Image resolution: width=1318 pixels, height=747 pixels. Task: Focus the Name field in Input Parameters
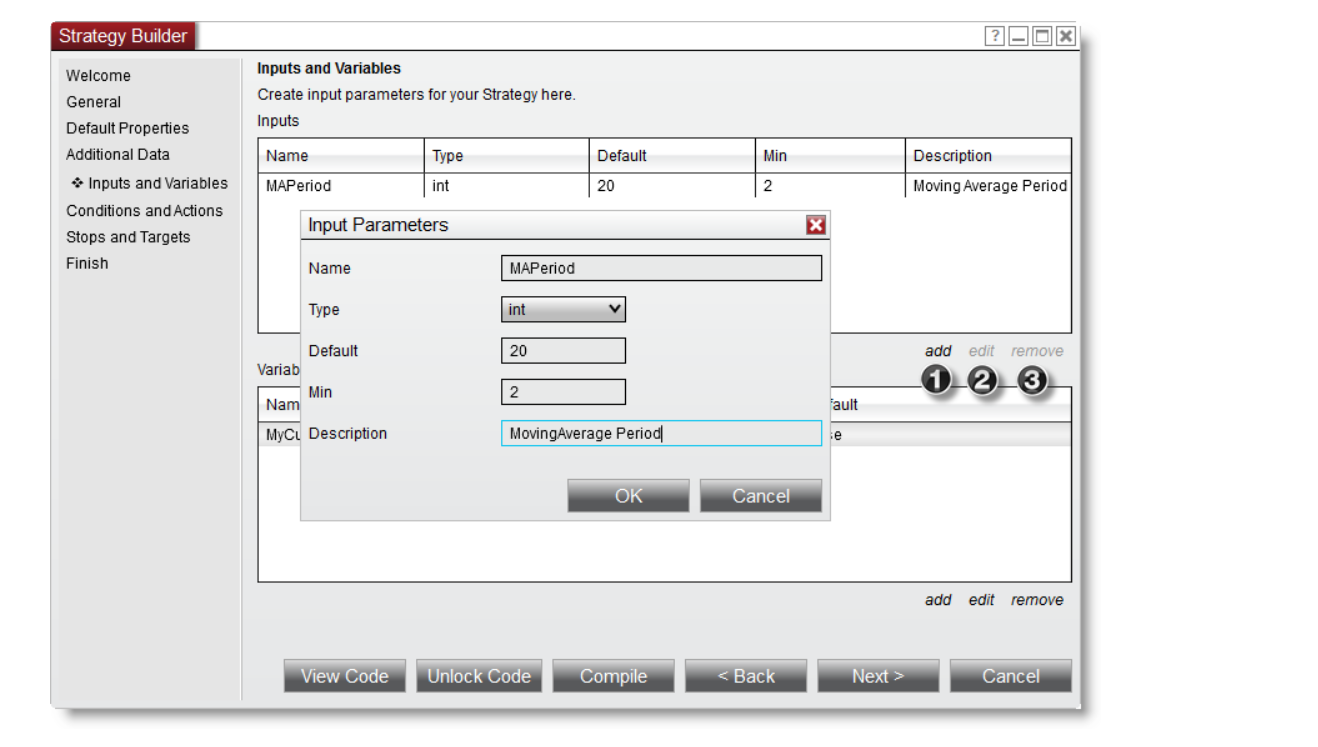(x=661, y=268)
